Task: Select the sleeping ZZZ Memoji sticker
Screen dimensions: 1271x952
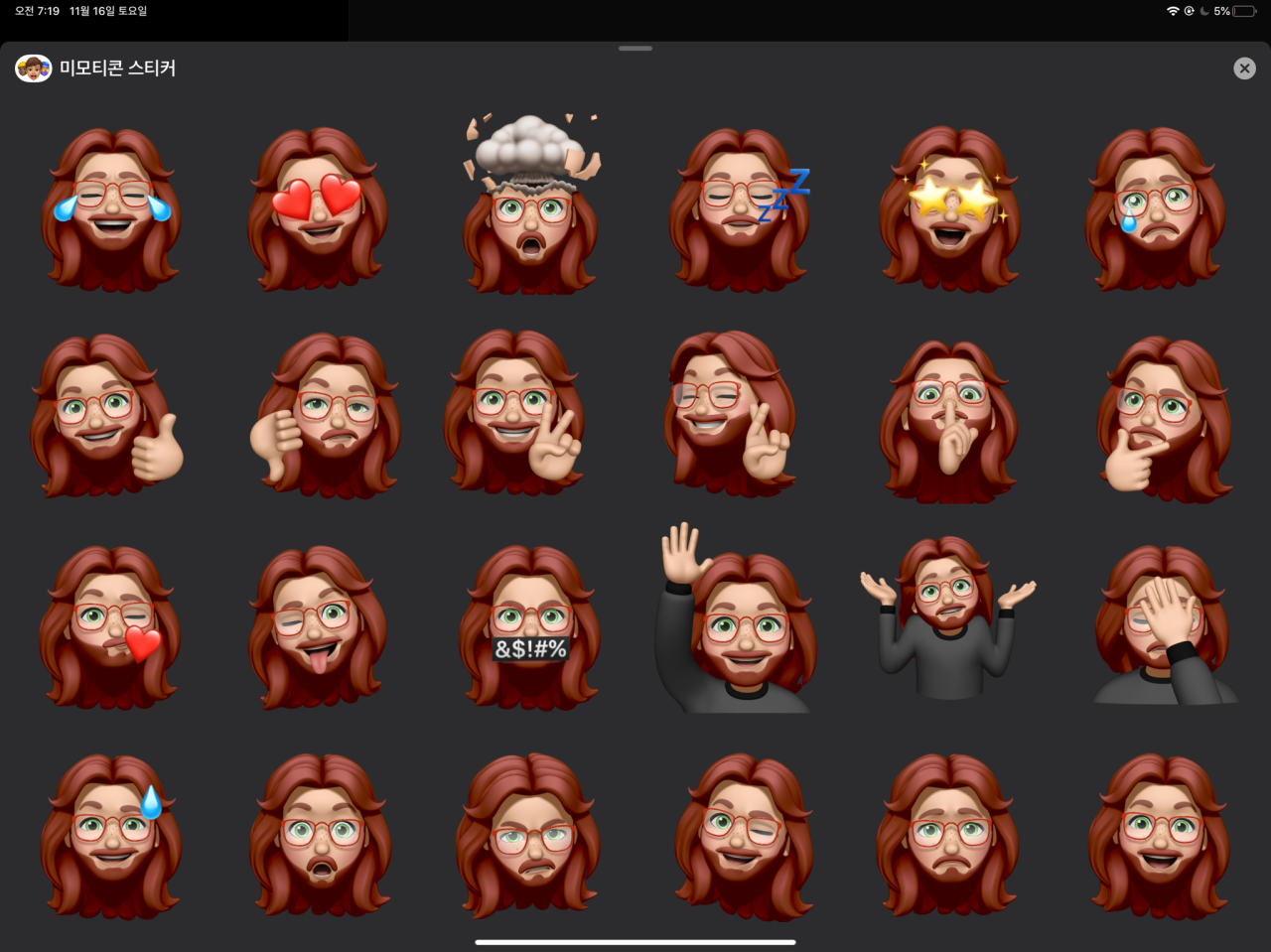Action: pos(741,209)
